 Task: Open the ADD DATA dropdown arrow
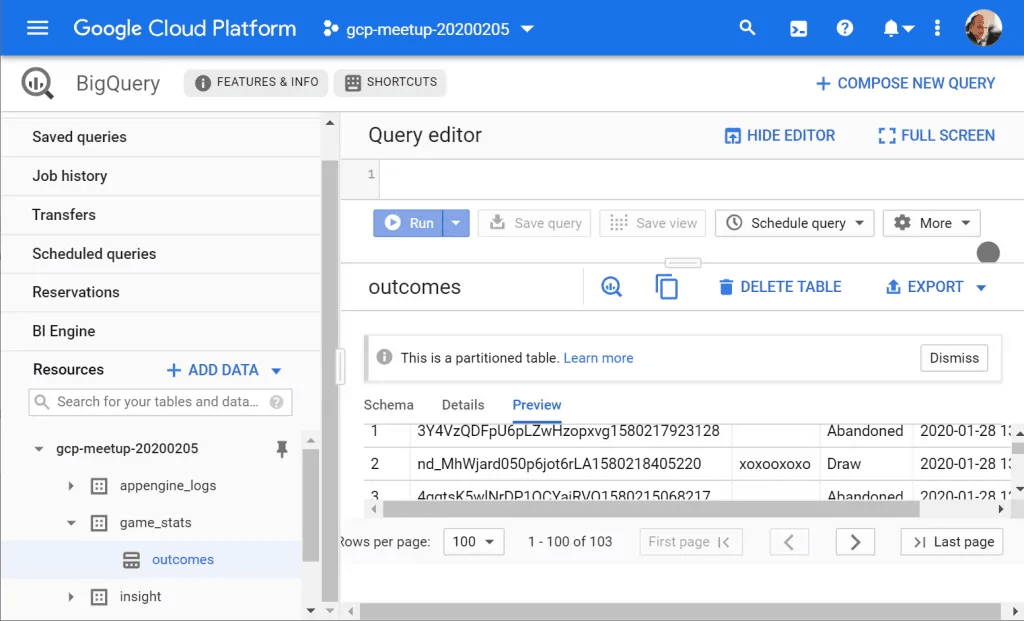(x=276, y=371)
